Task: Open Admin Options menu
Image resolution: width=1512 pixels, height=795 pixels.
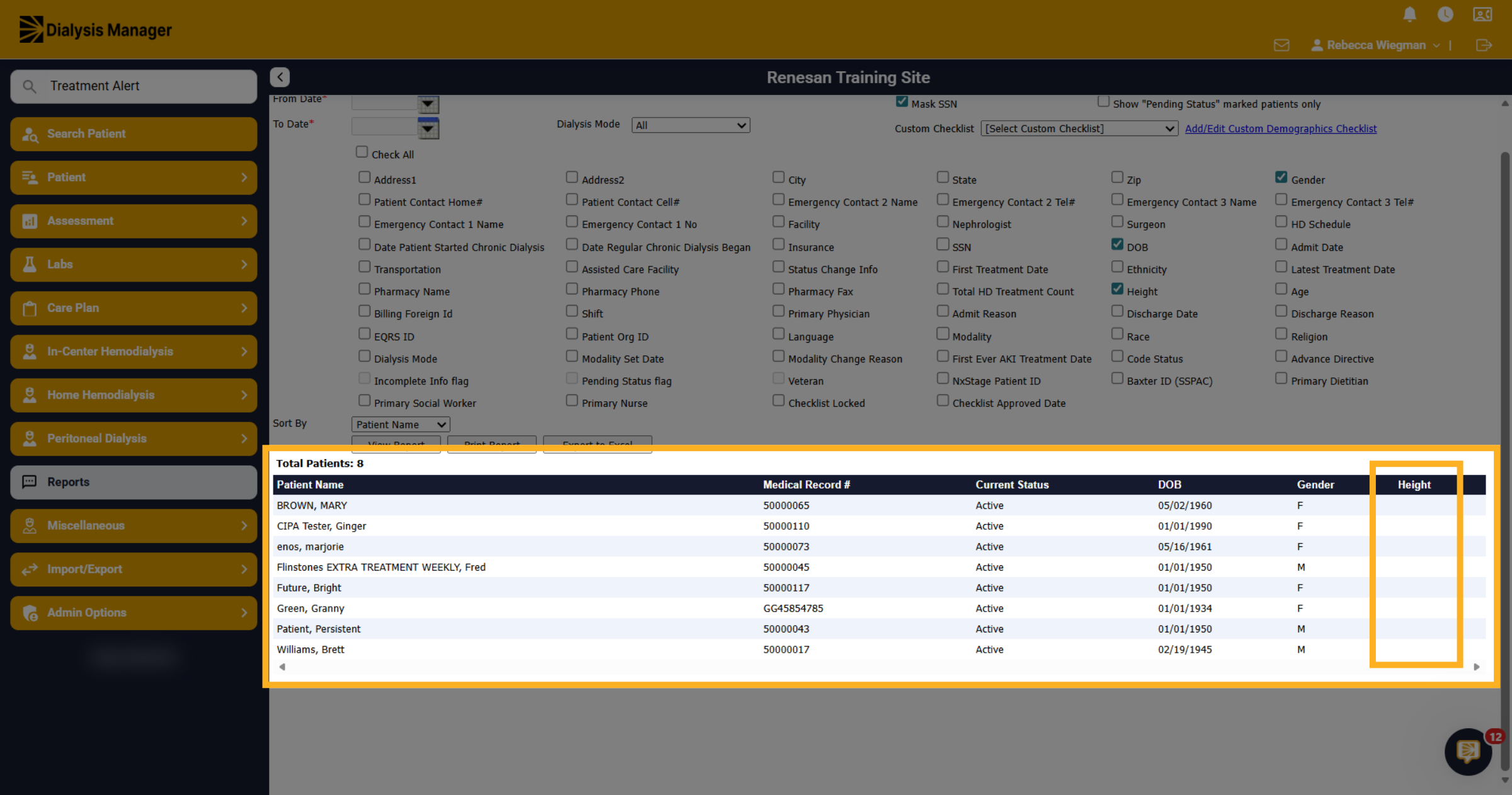Action: click(x=134, y=613)
